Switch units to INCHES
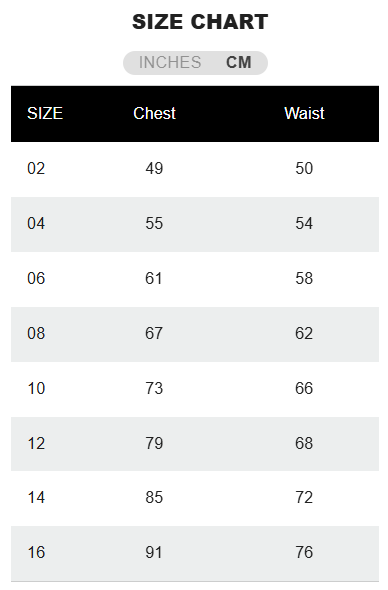The width and height of the screenshot is (388, 590). click(170, 62)
